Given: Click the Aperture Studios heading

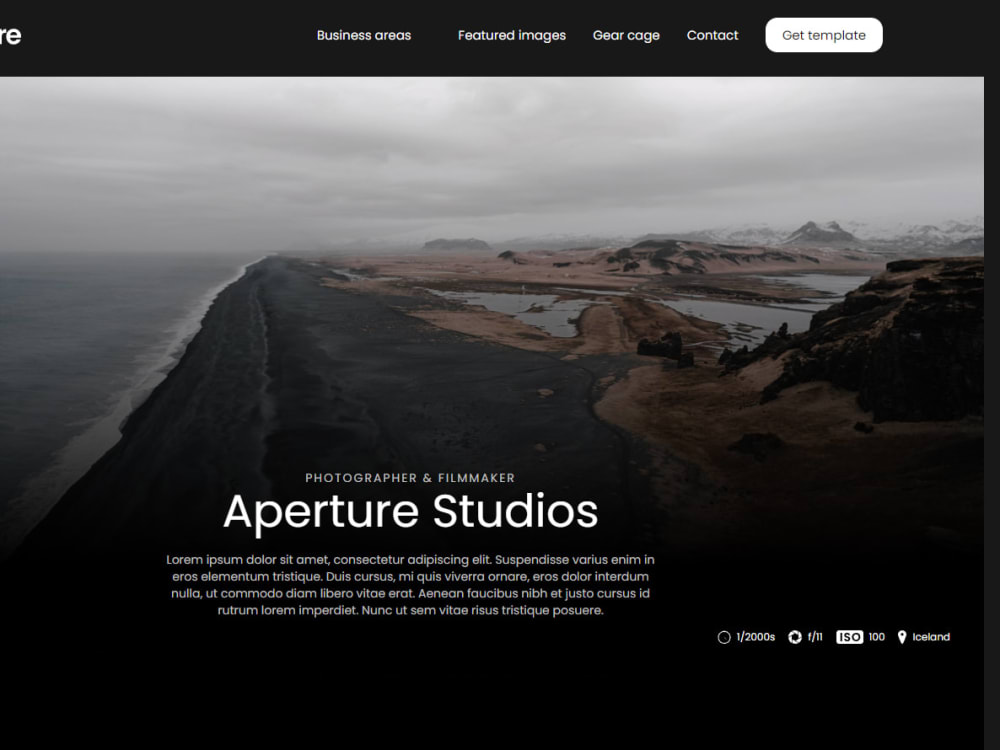Looking at the screenshot, I should (x=411, y=511).
